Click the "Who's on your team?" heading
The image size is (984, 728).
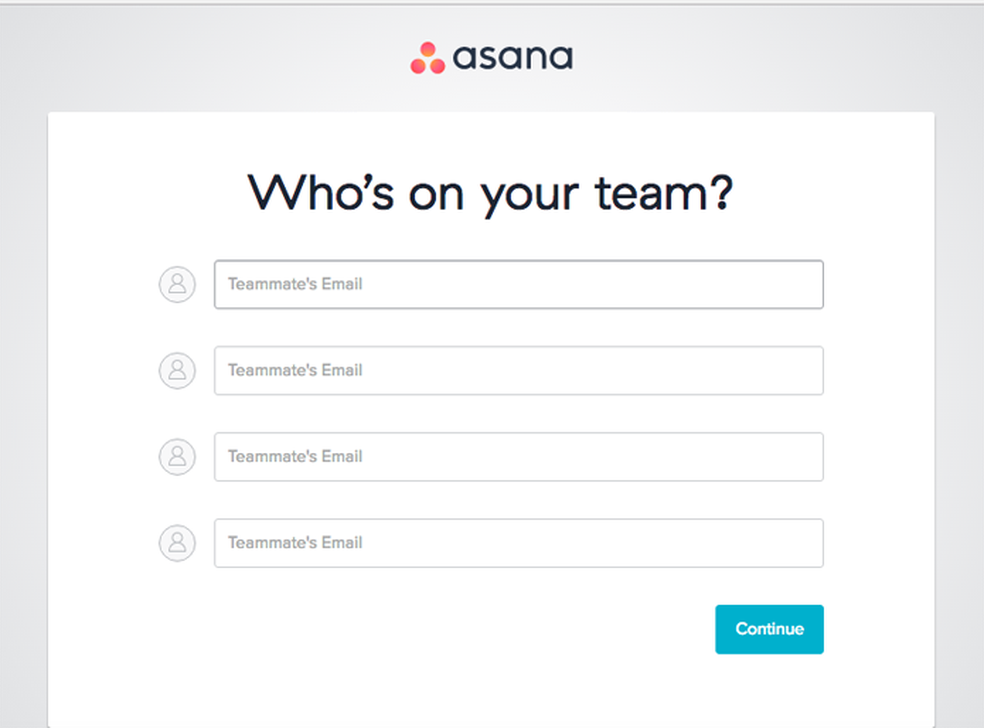(490, 192)
